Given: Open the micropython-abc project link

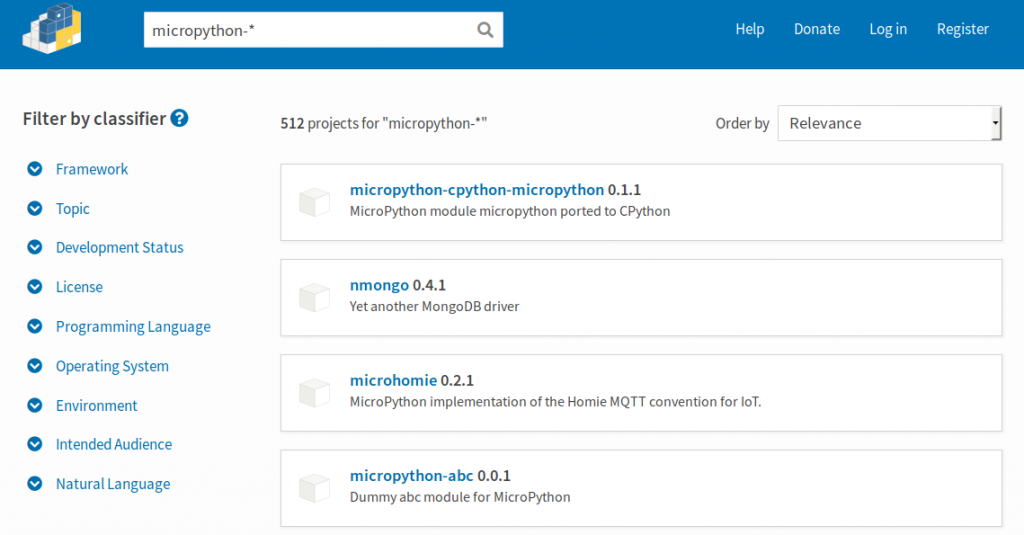Looking at the screenshot, I should (x=411, y=476).
